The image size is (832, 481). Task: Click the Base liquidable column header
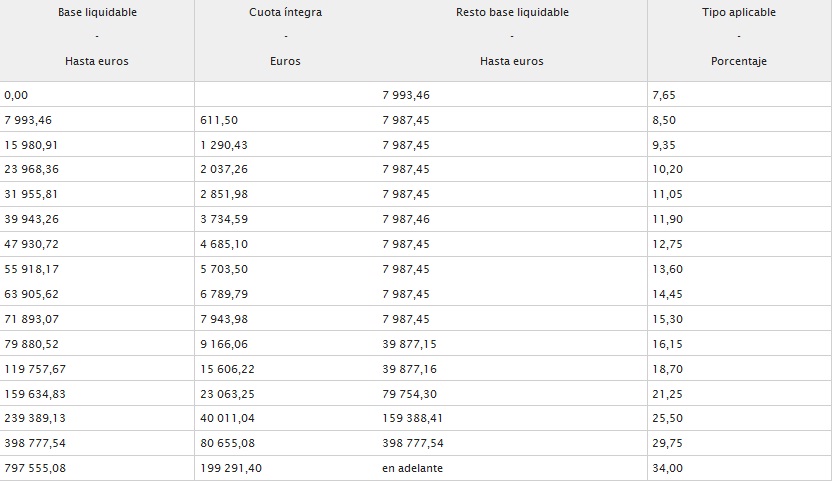pos(97,40)
